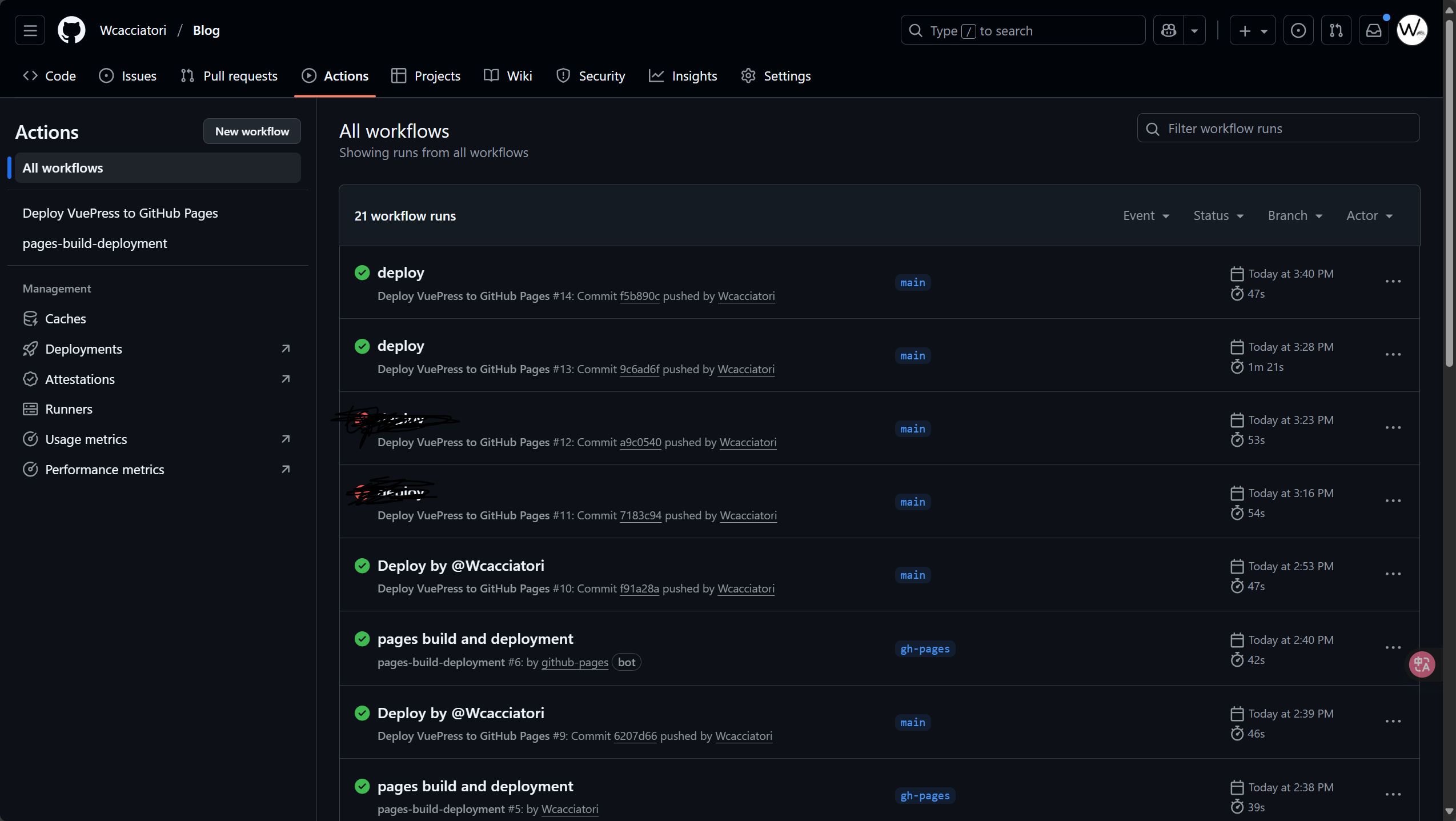Click the New workflow button
The height and width of the screenshot is (821, 1456).
(252, 131)
